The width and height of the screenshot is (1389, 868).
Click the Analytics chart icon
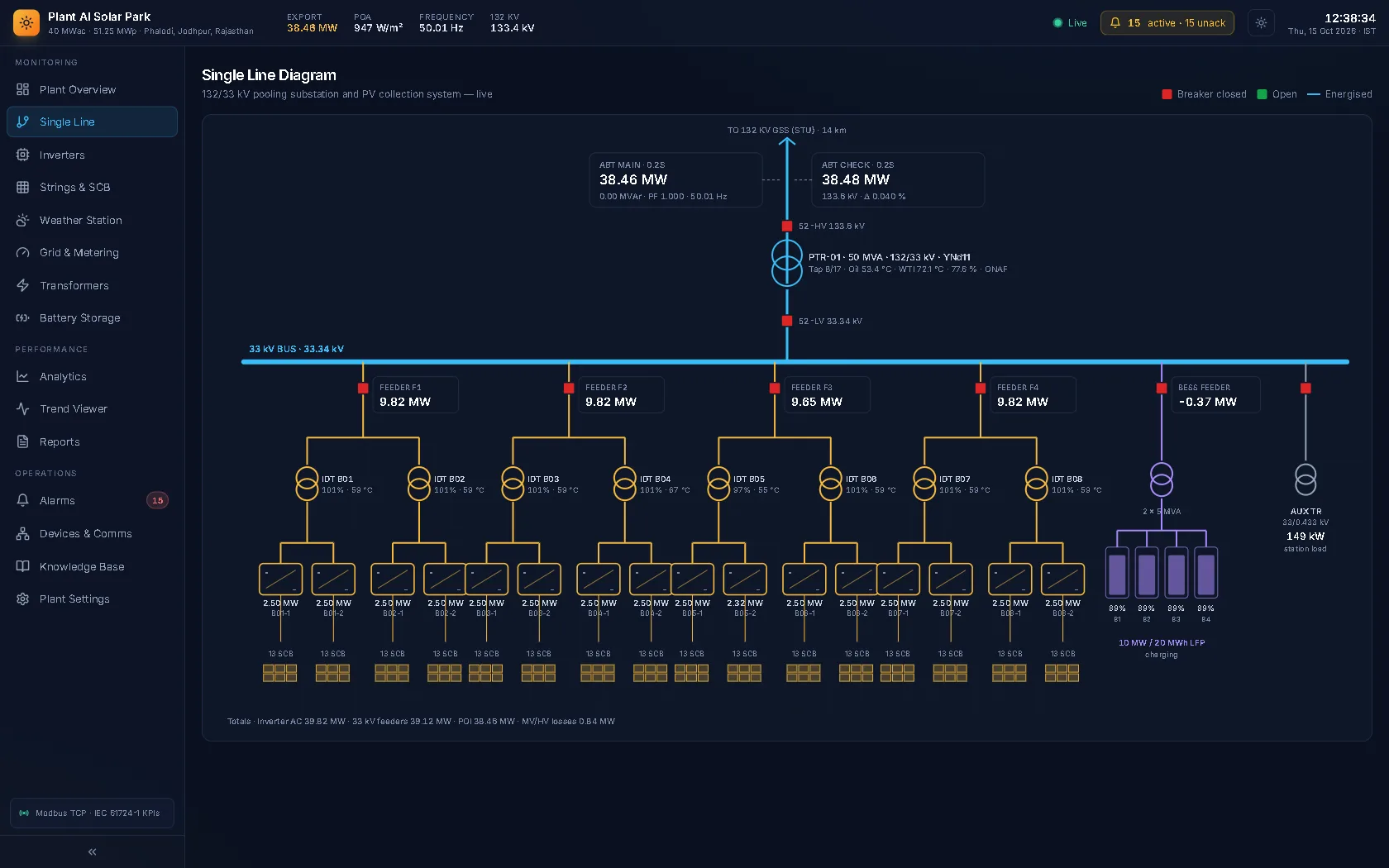[23, 376]
